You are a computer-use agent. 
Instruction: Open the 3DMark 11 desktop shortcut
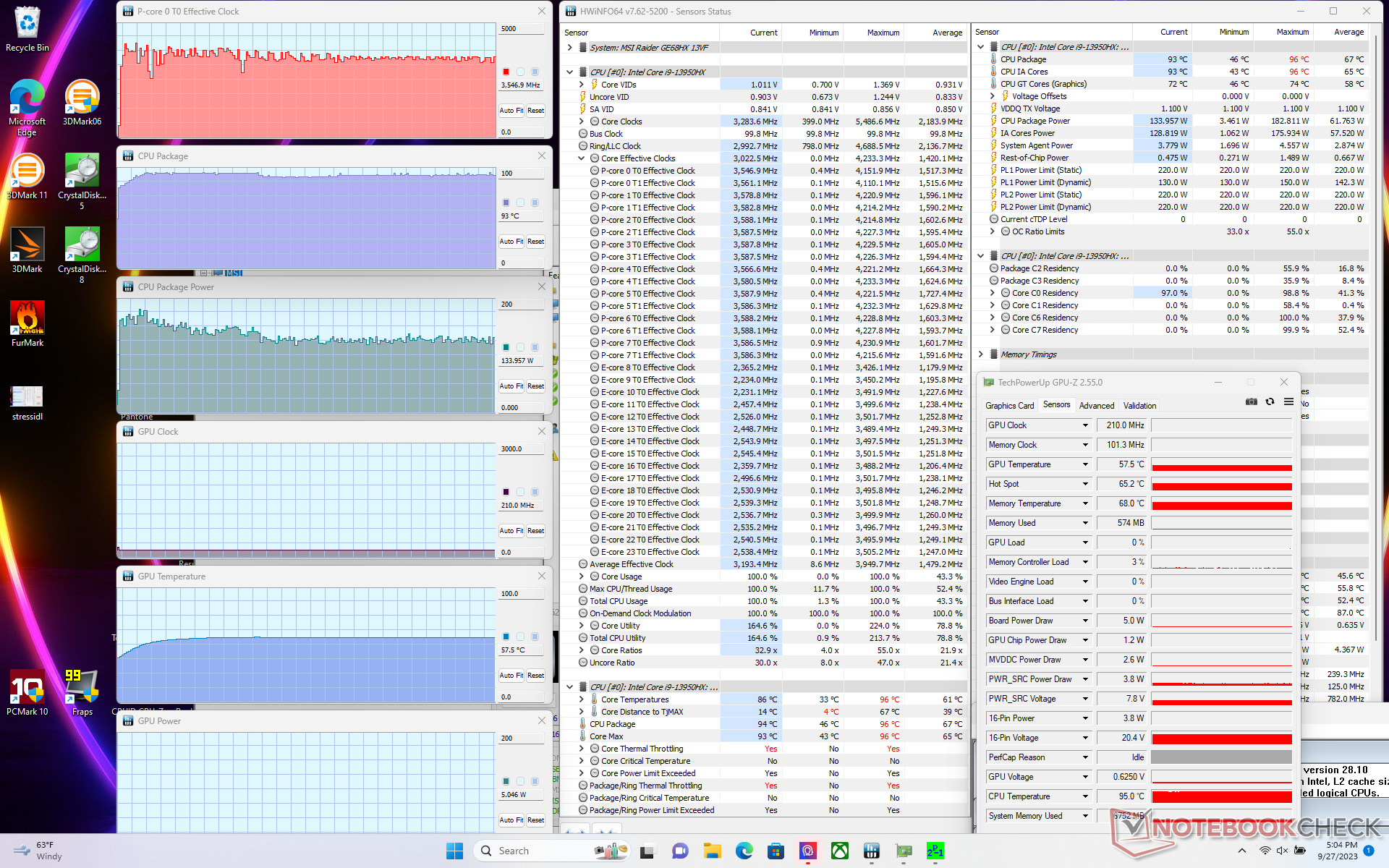[27, 176]
